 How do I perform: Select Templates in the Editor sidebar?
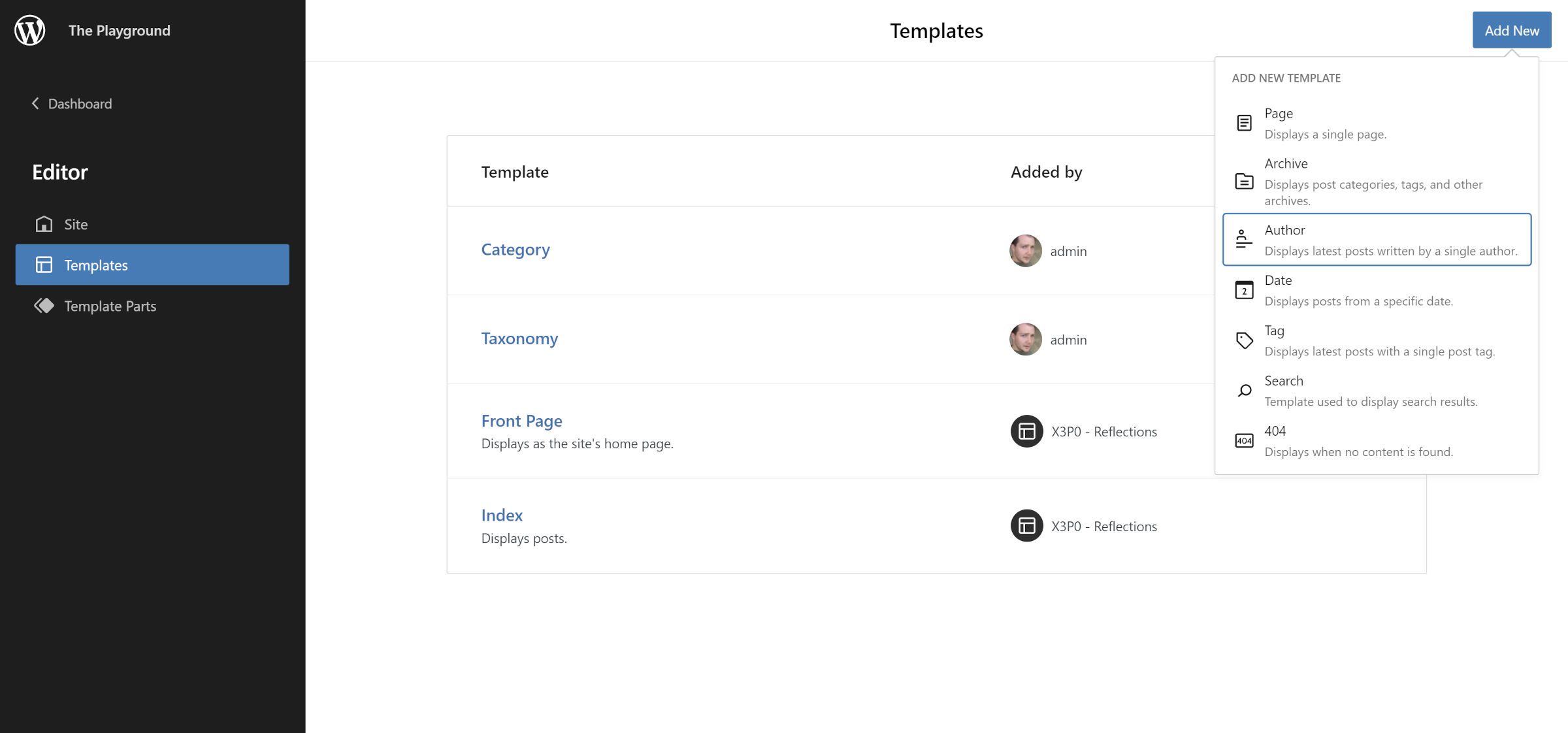152,265
